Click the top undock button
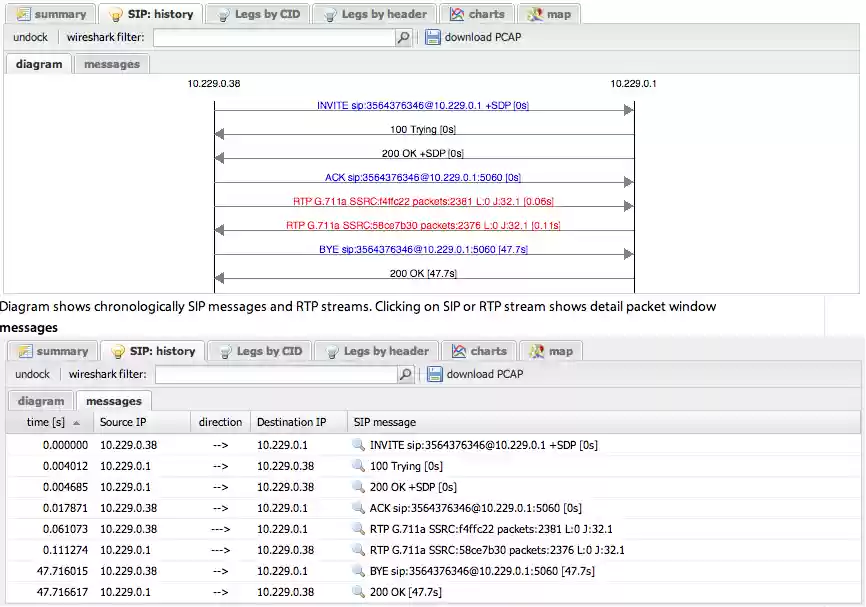The height and width of the screenshot is (607, 866). [x=30, y=38]
